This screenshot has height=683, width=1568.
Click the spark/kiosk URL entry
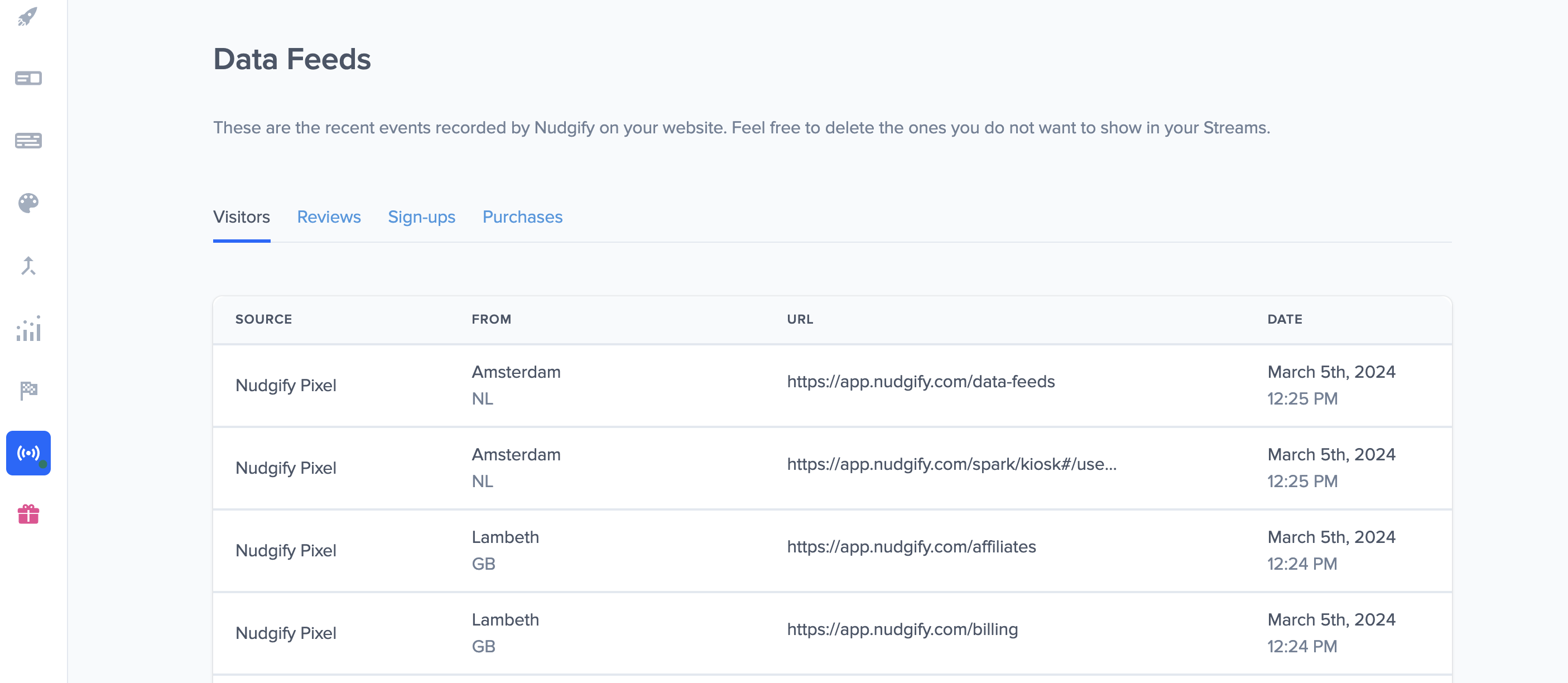click(951, 464)
